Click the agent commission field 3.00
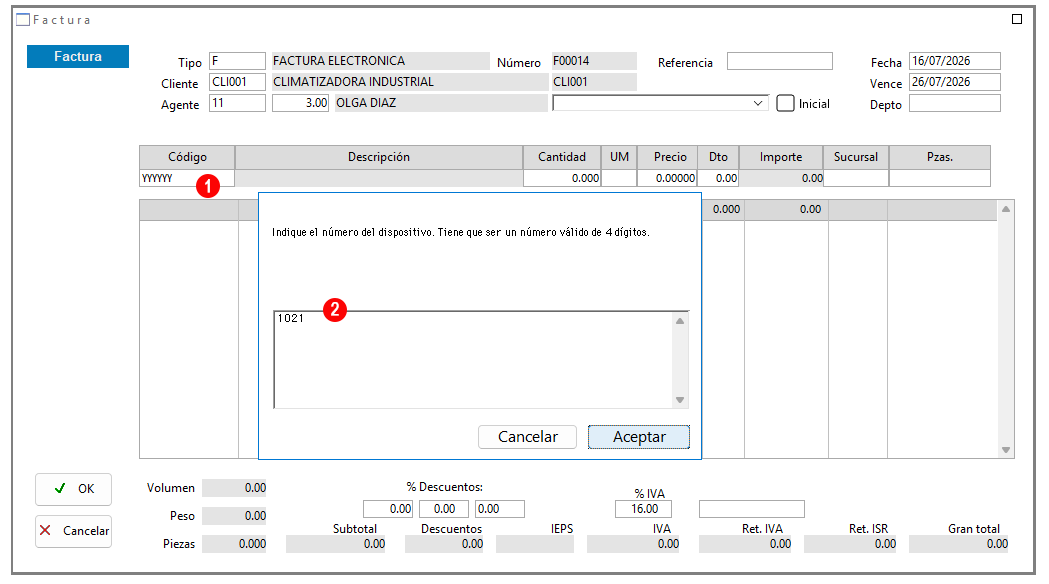Image resolution: width=1049 pixels, height=584 pixels. tap(300, 103)
